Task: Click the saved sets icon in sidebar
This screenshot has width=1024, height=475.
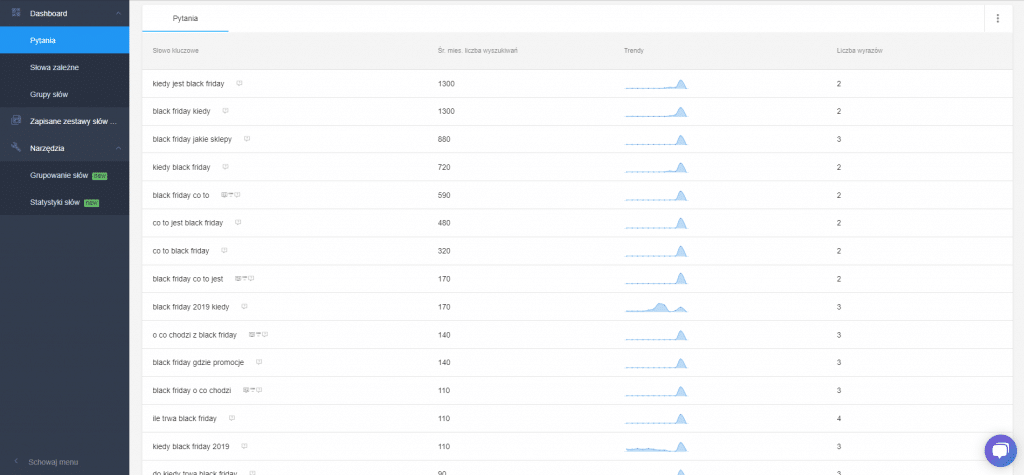Action: point(16,121)
